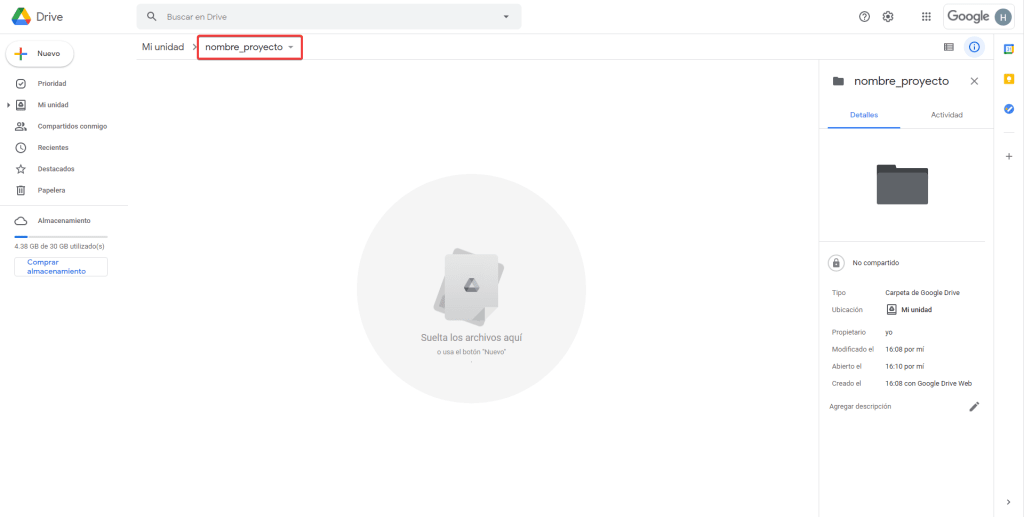The image size is (1024, 517).
Task: Collapse the side panel chevron
Action: (1009, 501)
